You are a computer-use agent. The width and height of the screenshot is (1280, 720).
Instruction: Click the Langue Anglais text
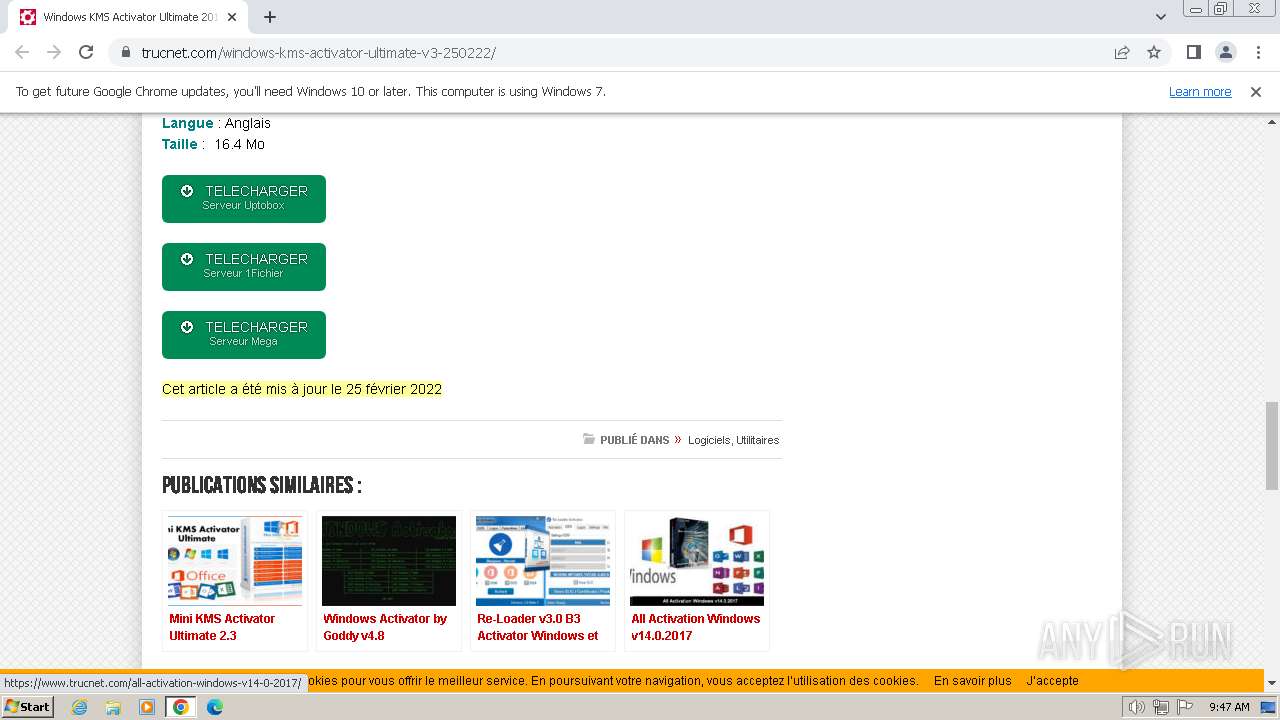tap(216, 123)
